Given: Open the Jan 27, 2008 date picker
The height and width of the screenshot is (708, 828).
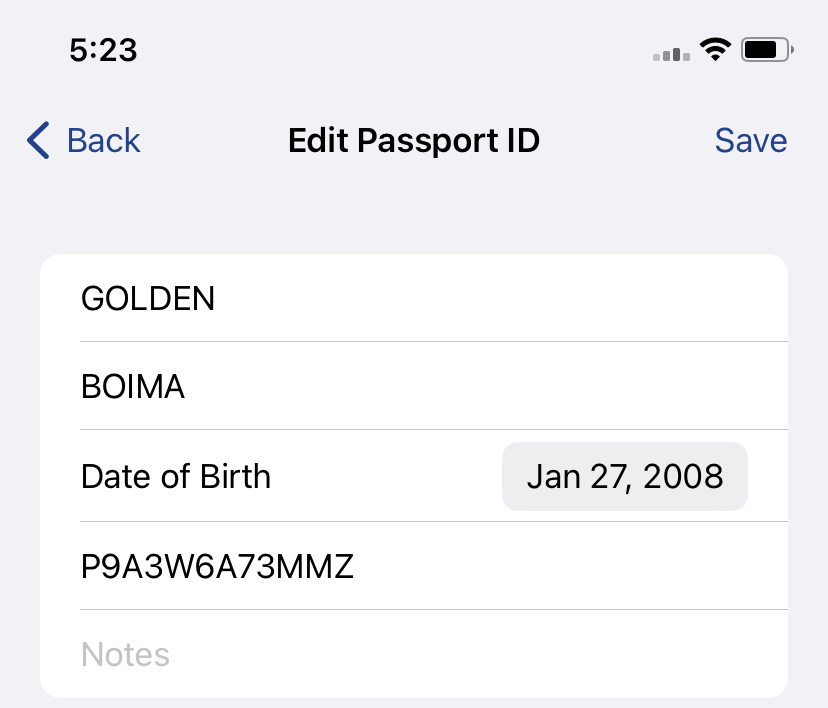Looking at the screenshot, I should 625,476.
